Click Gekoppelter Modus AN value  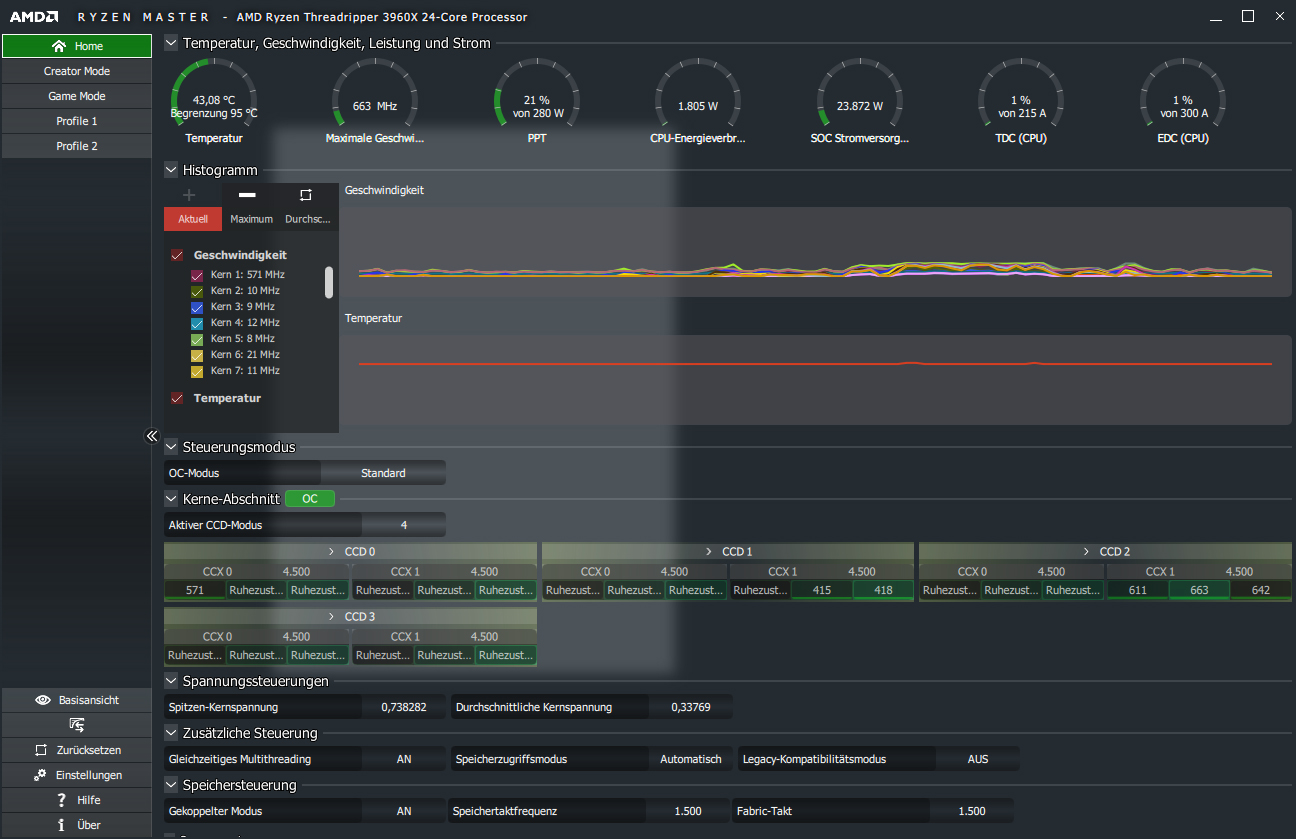(x=404, y=811)
